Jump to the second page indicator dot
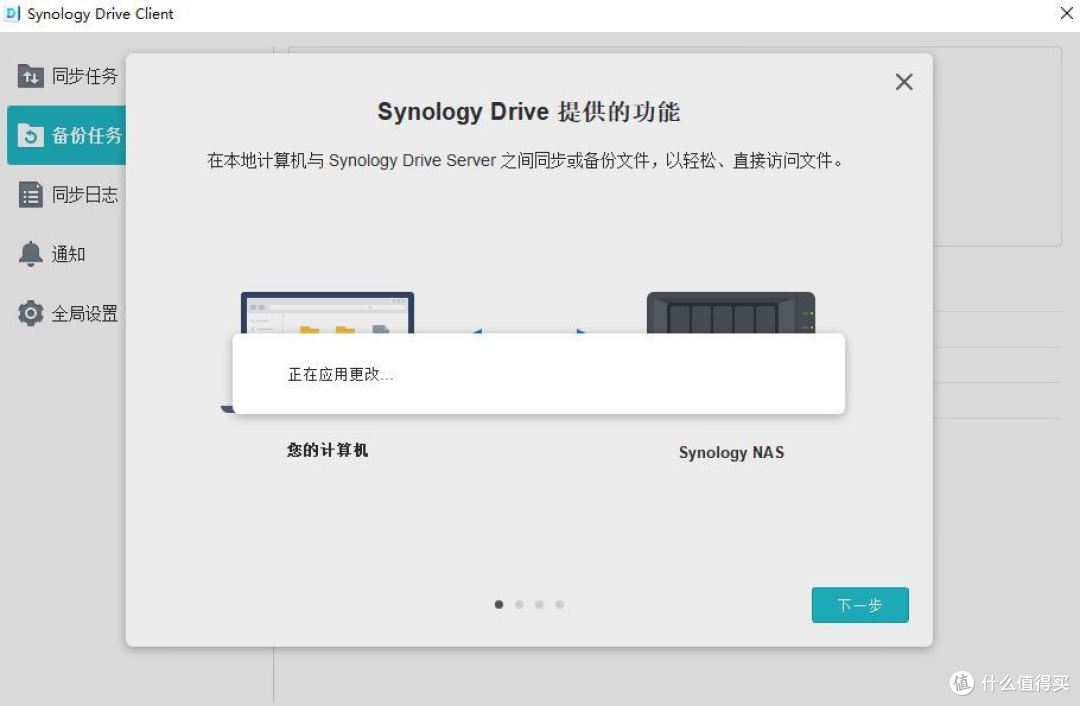This screenshot has height=706, width=1080. (519, 605)
